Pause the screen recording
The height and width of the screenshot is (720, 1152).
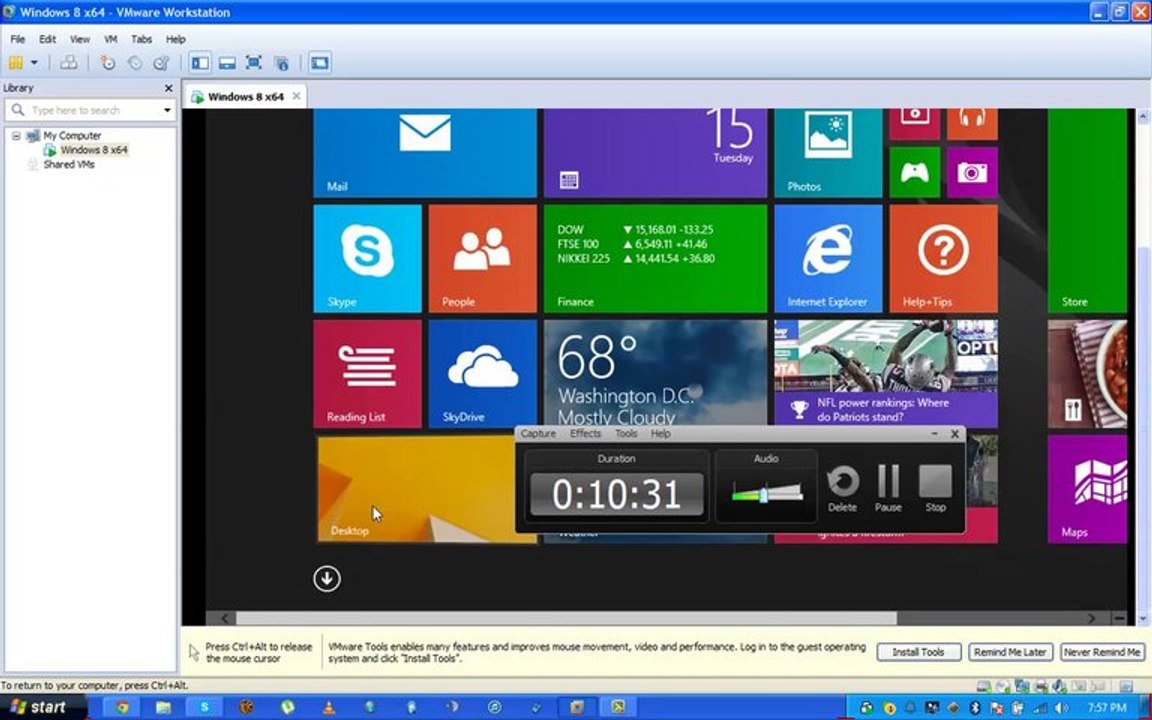[888, 489]
